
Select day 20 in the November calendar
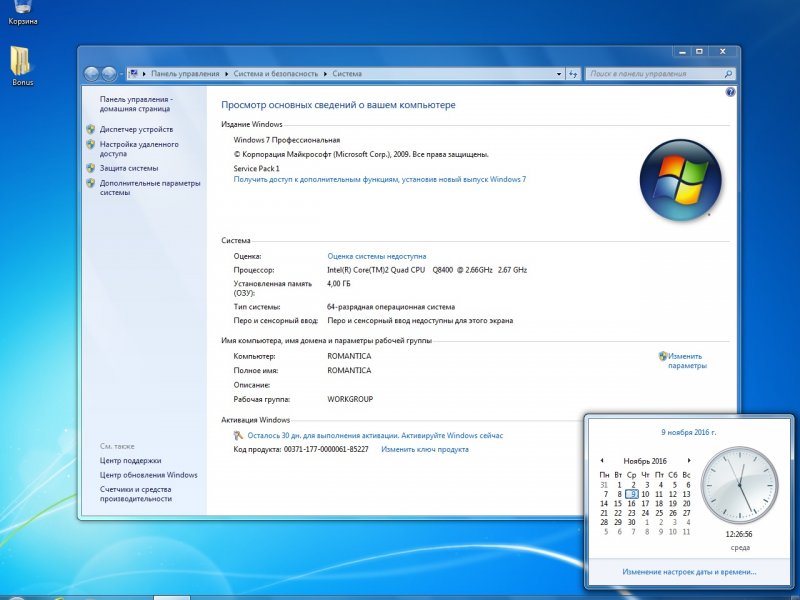(687, 504)
